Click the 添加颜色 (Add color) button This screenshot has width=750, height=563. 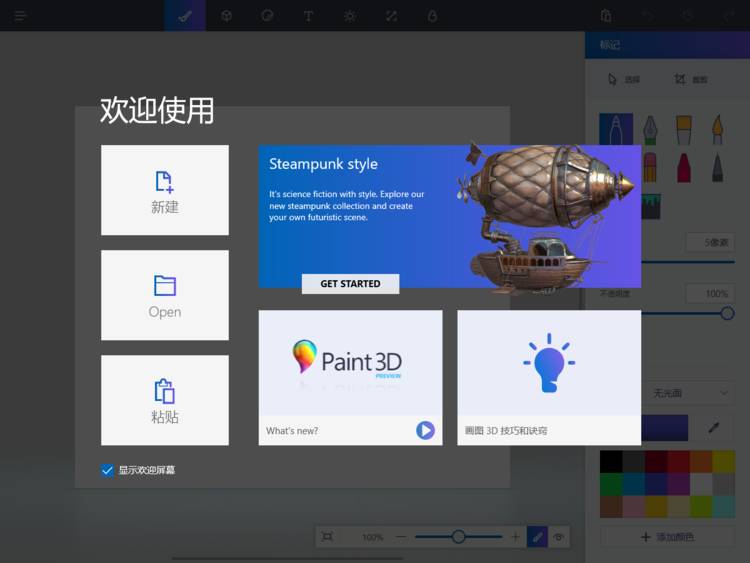click(x=667, y=537)
